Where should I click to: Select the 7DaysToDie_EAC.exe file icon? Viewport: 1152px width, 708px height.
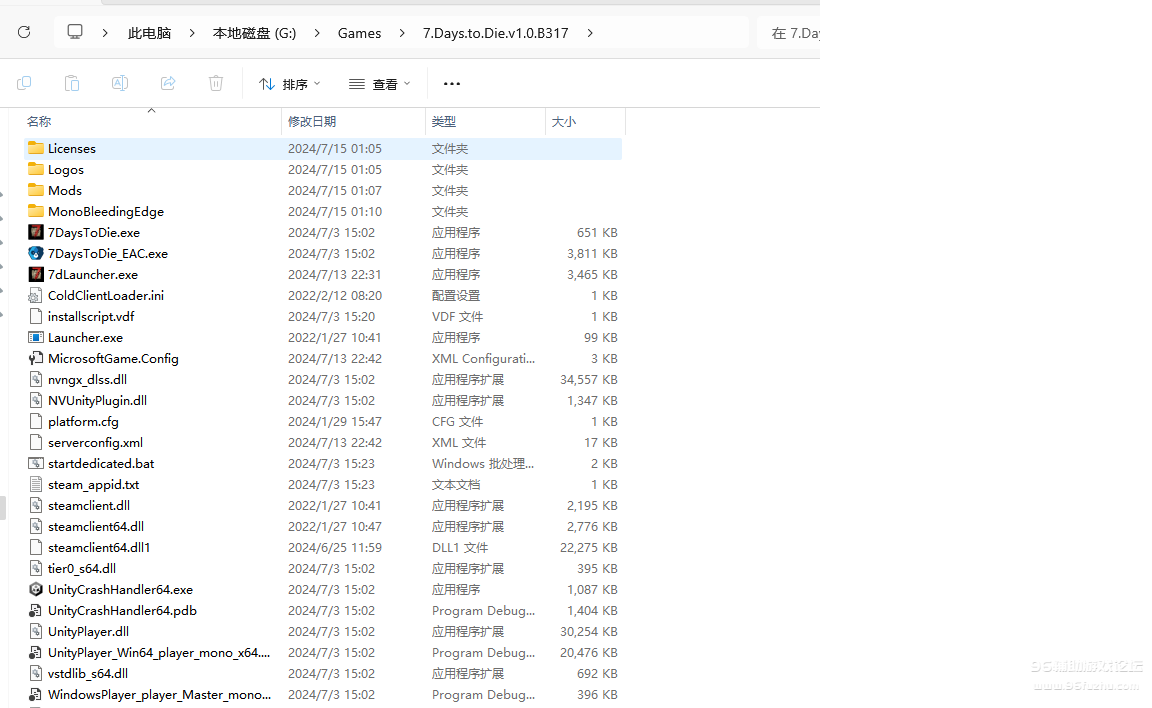click(36, 254)
